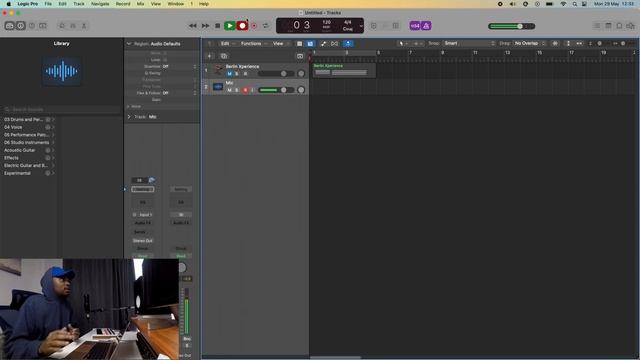Open the Library panel via toolbar icon
Viewport: 640px width, 360px height.
pyautogui.click(x=9, y=26)
